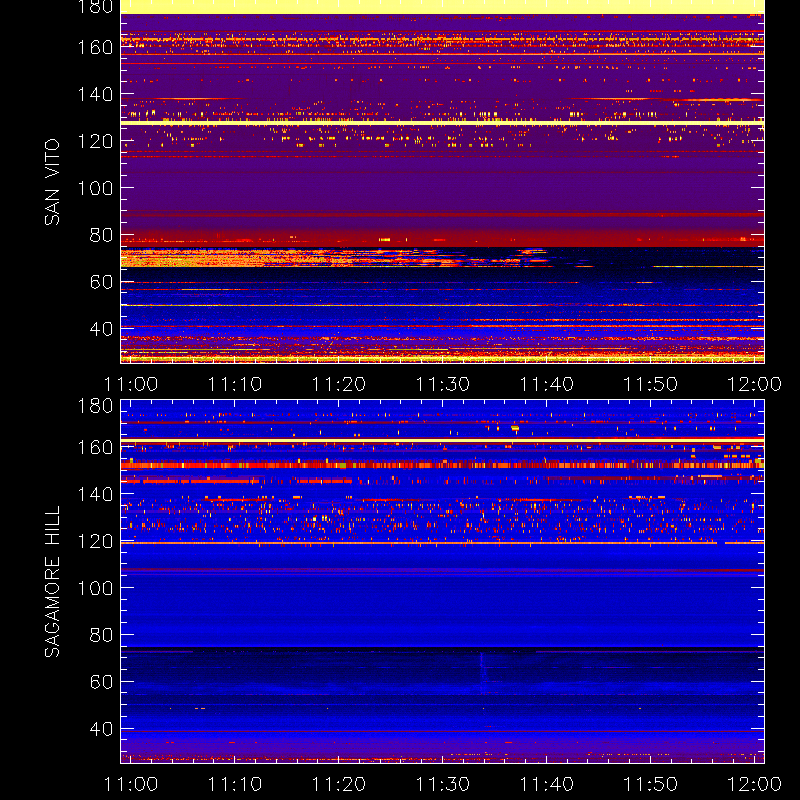Choose 11:10 time label under SAGAMORE HILL plot

235,784
